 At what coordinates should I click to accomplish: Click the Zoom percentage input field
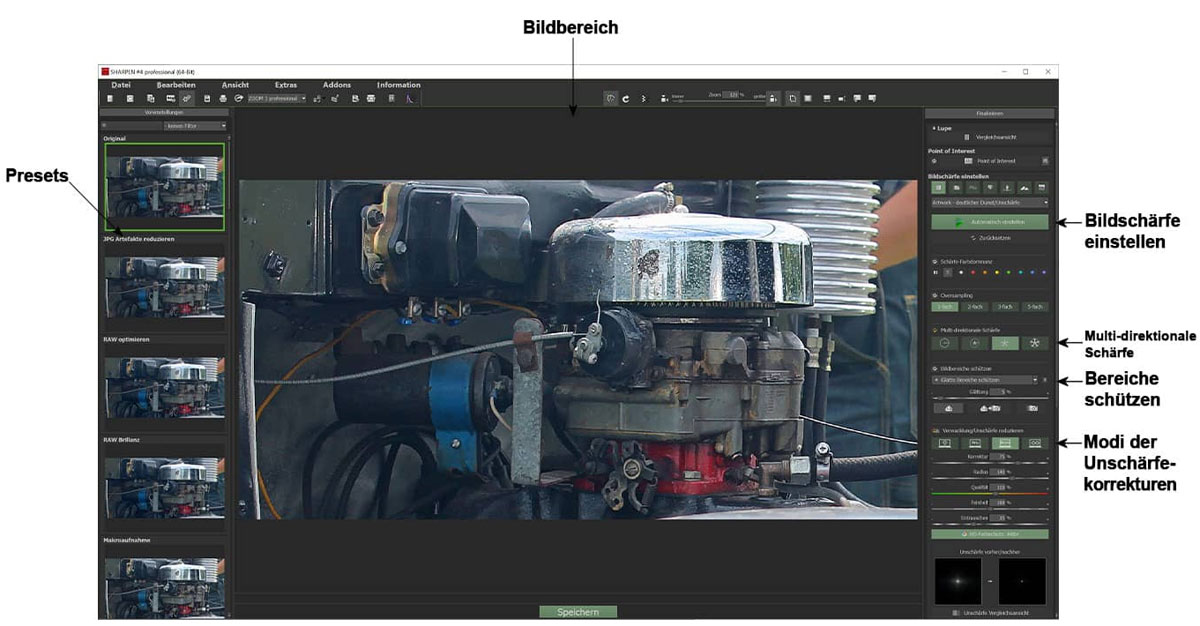point(730,94)
